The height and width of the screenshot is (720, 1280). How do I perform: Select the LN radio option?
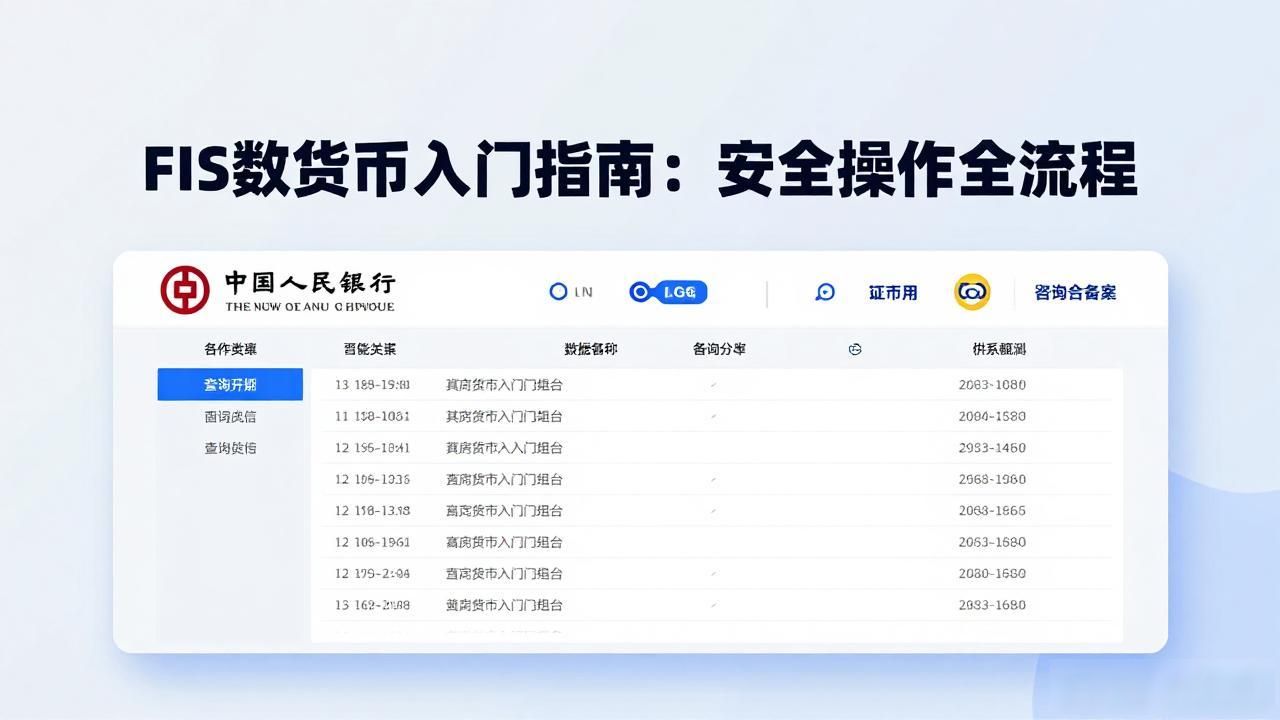pyautogui.click(x=571, y=292)
